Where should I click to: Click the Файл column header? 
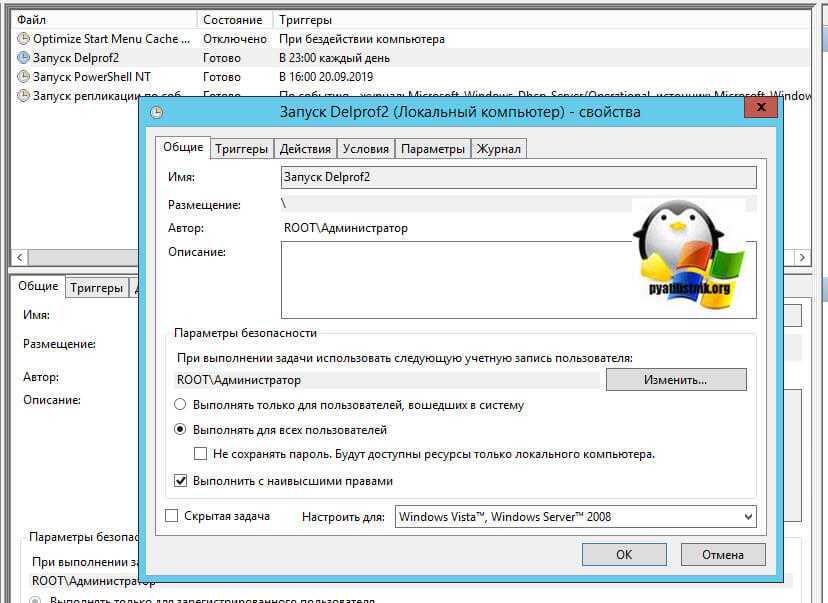[104, 20]
